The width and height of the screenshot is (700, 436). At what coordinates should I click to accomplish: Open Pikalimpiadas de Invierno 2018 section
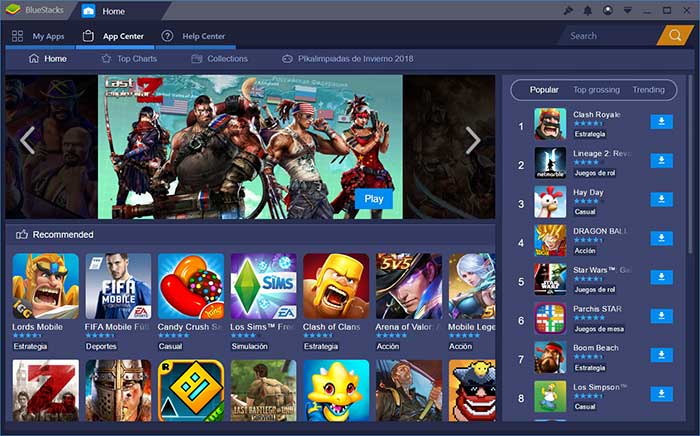coord(348,58)
